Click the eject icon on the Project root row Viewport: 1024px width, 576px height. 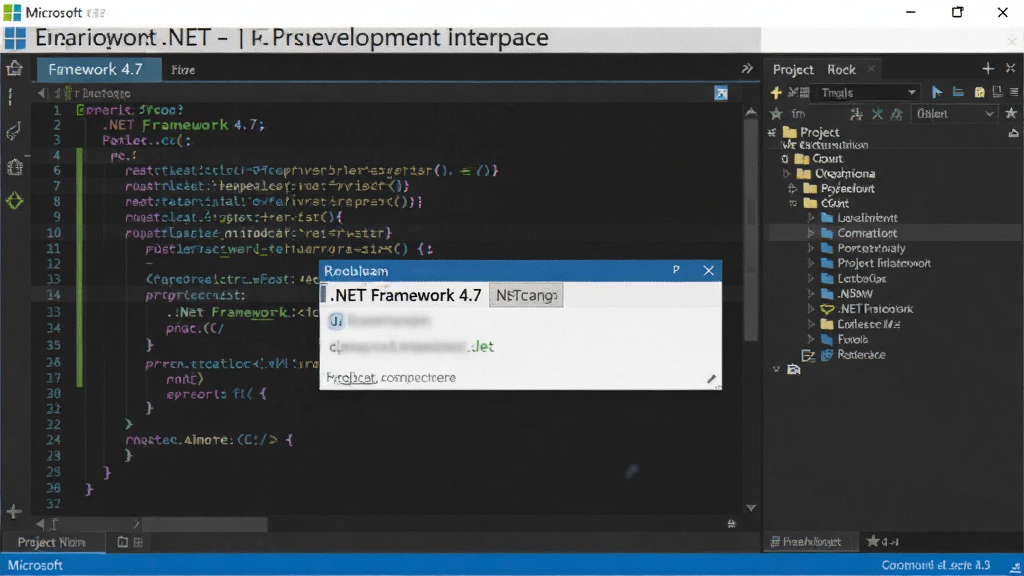pyautogui.click(x=1013, y=133)
